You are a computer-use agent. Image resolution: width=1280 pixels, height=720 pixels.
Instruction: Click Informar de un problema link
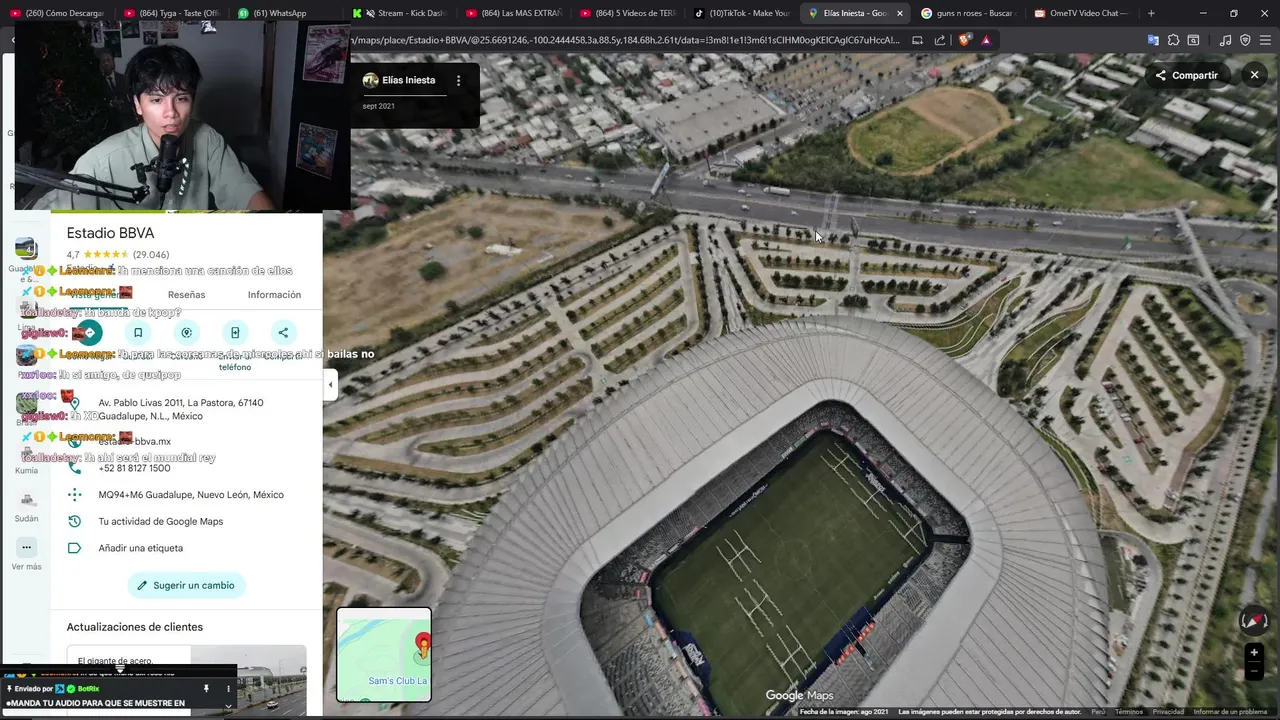(1230, 712)
